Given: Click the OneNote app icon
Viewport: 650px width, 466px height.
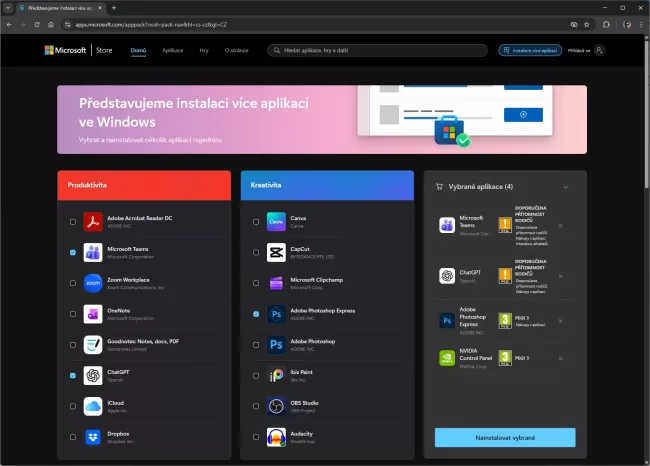Looking at the screenshot, I should tap(93, 314).
